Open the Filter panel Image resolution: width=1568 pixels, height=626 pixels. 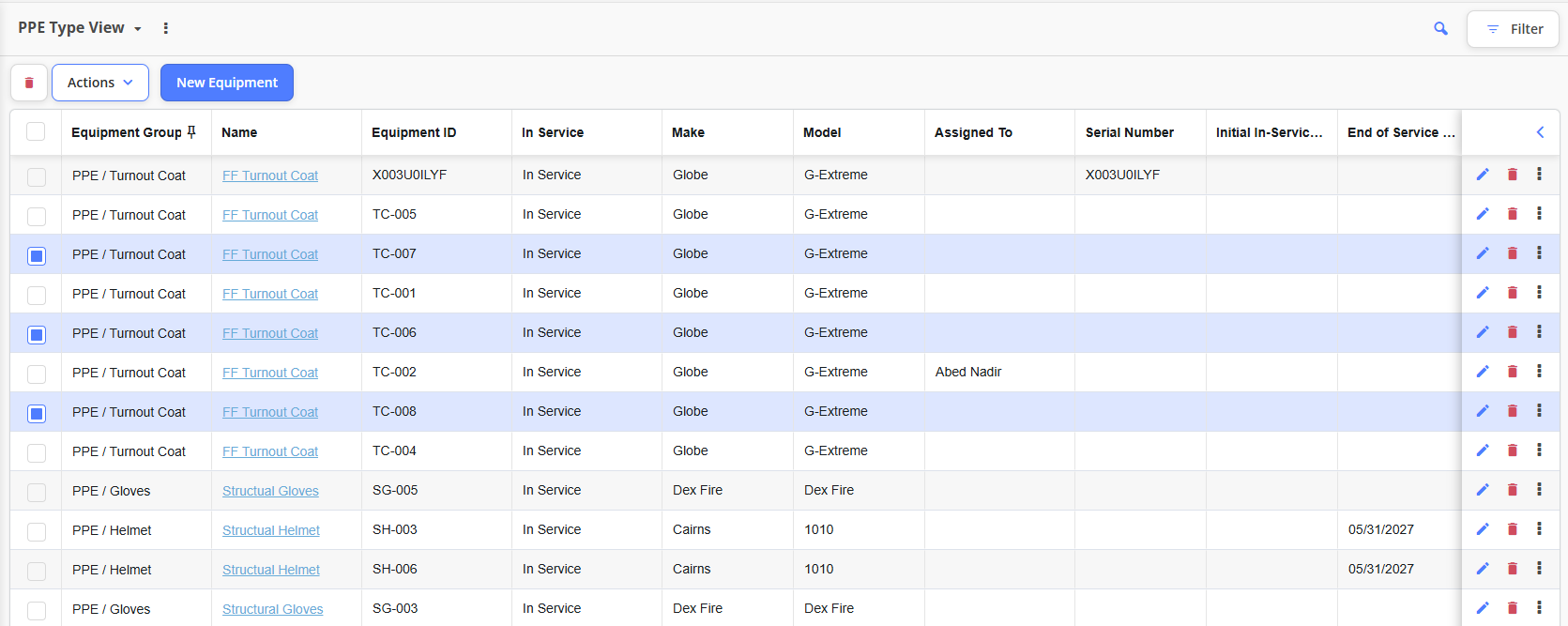1513,29
